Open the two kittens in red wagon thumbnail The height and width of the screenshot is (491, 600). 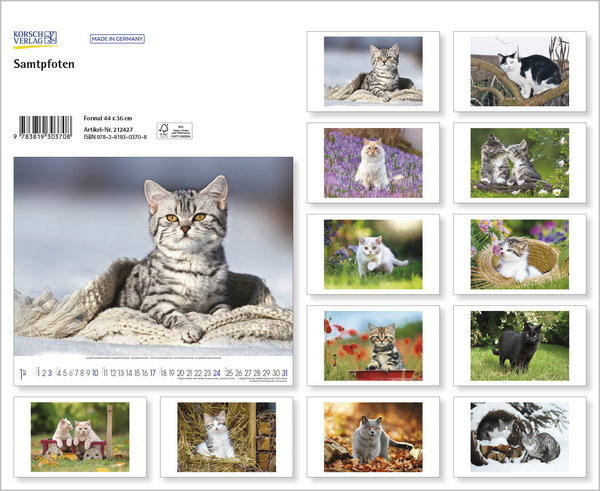pos(79,436)
